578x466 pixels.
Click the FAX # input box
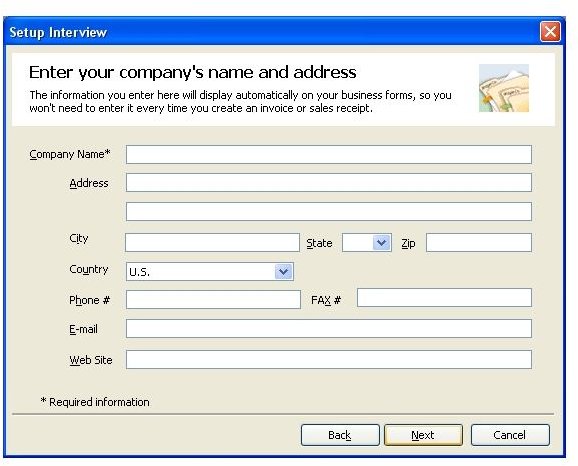445,298
